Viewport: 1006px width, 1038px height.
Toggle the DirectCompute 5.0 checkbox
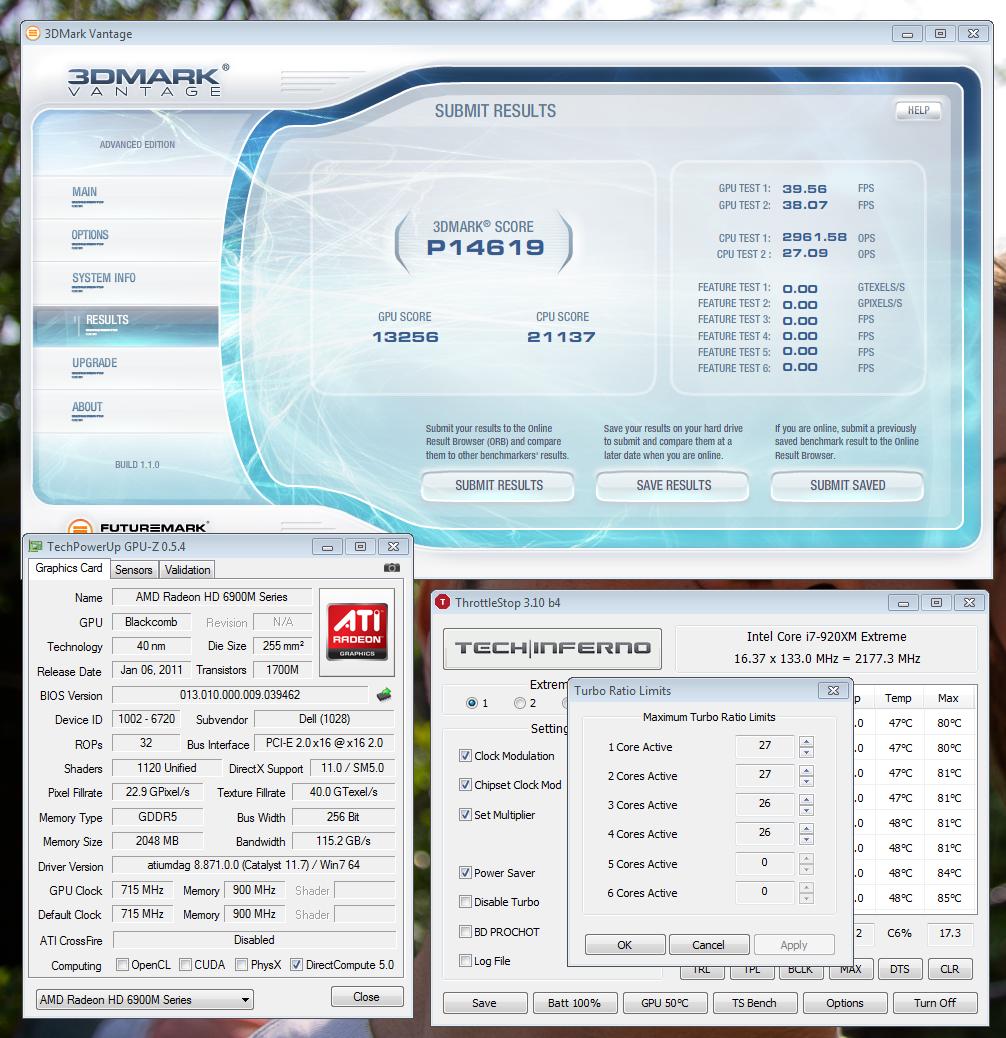click(x=297, y=965)
